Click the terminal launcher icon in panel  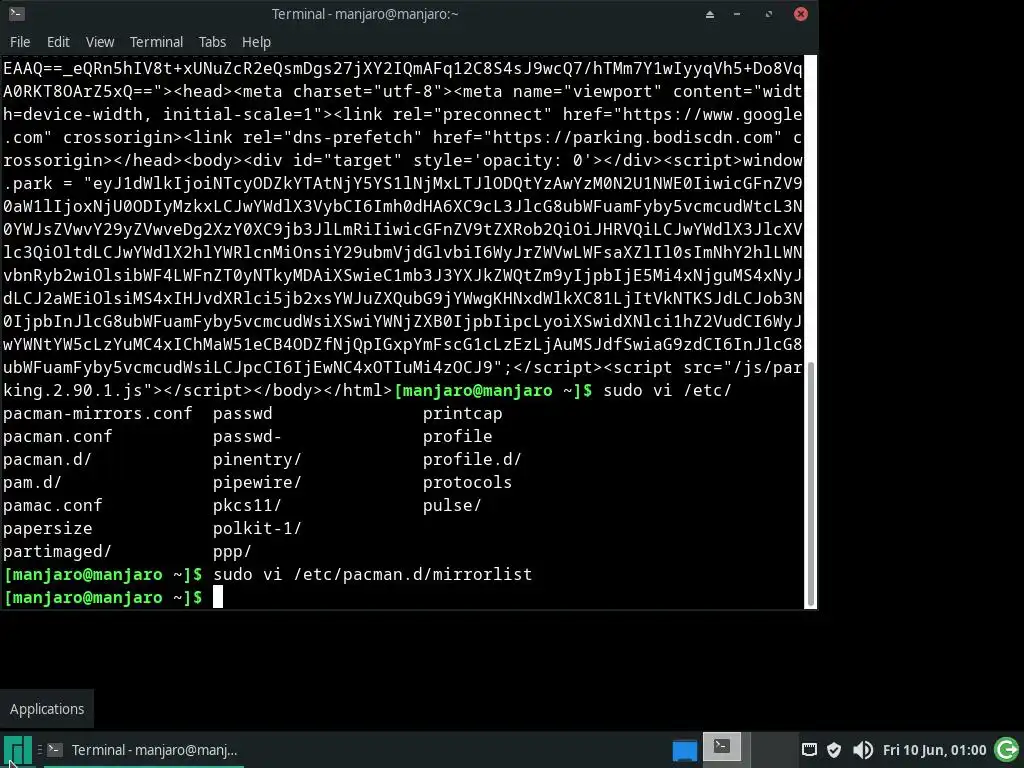(722, 746)
